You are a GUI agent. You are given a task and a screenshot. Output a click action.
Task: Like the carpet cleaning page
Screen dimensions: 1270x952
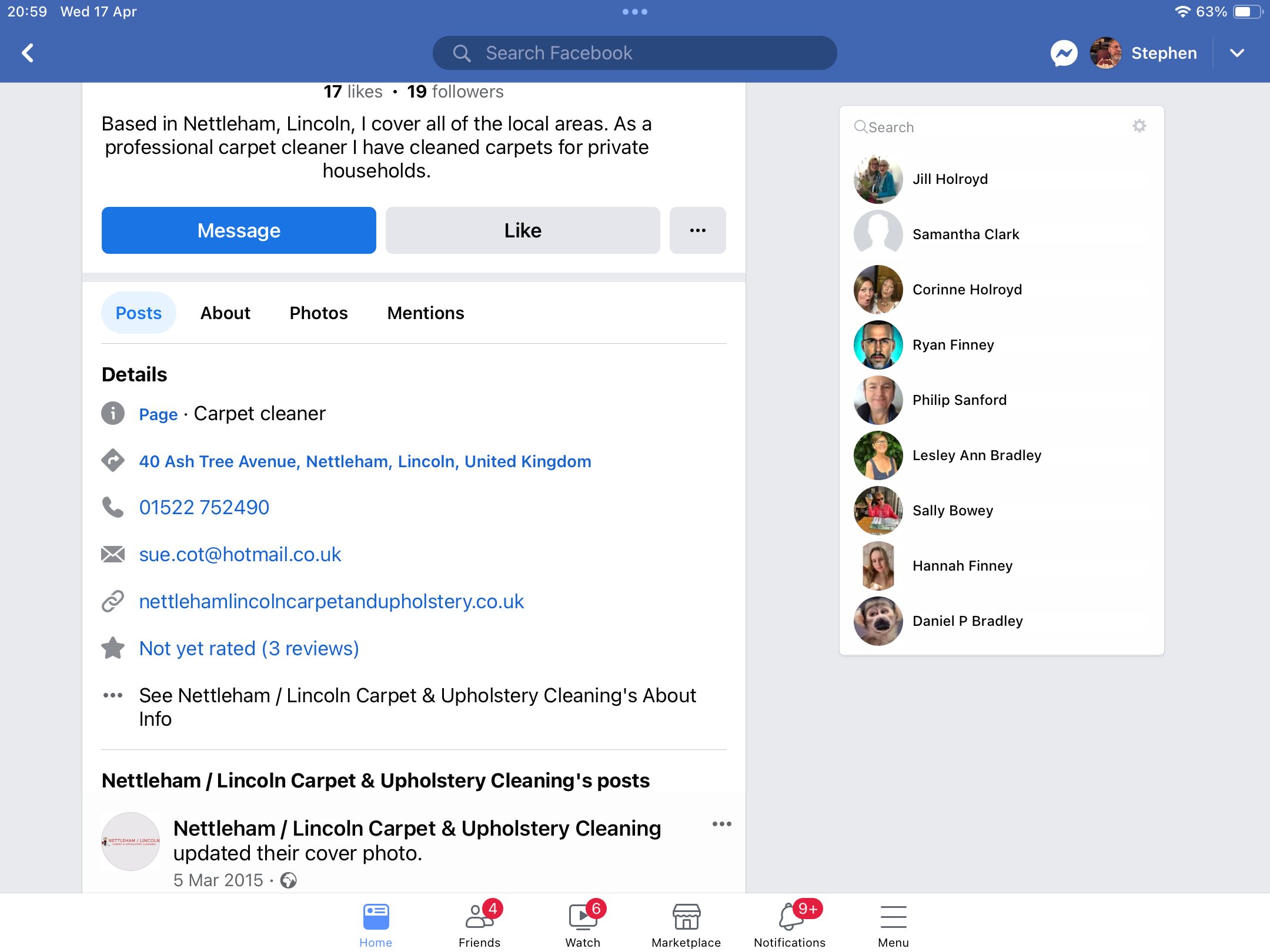523,230
